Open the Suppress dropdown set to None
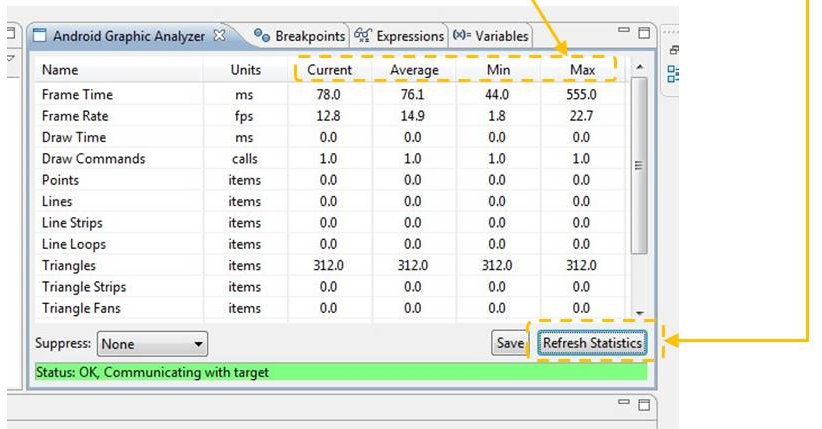This screenshot has width=822, height=429. 152,344
